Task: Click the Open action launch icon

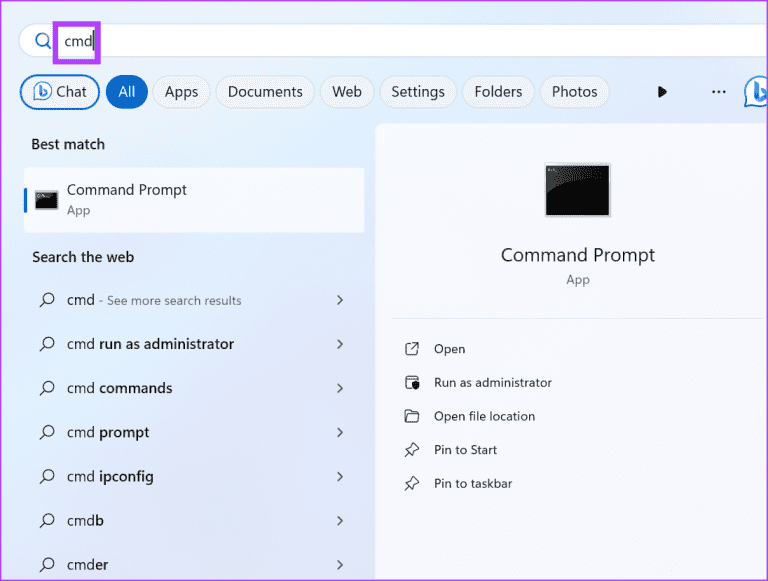Action: click(x=411, y=349)
